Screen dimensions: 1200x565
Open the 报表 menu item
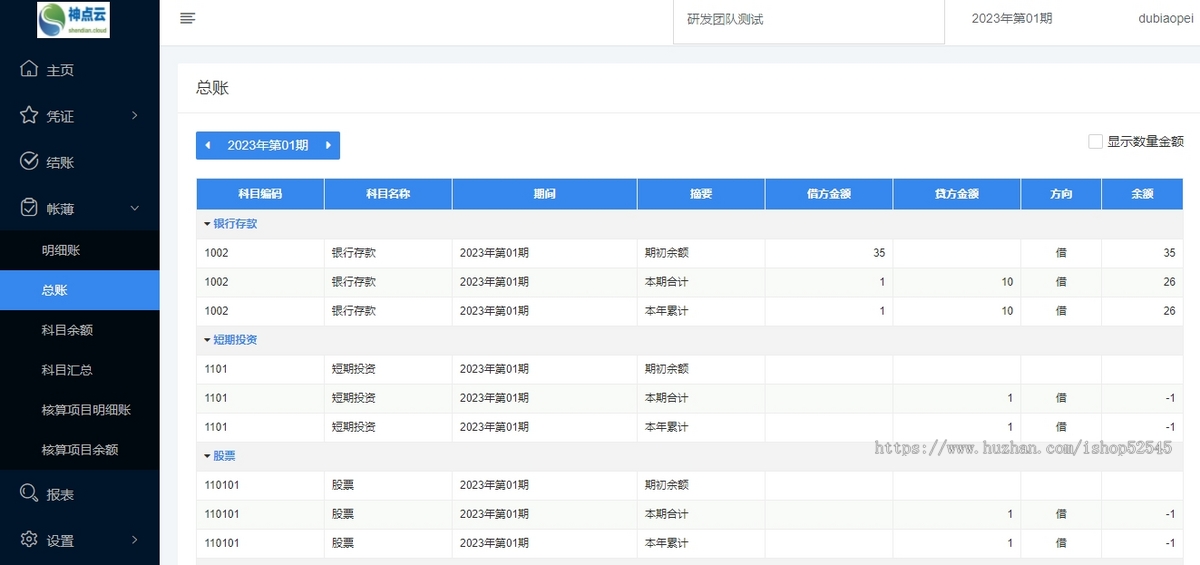80,494
